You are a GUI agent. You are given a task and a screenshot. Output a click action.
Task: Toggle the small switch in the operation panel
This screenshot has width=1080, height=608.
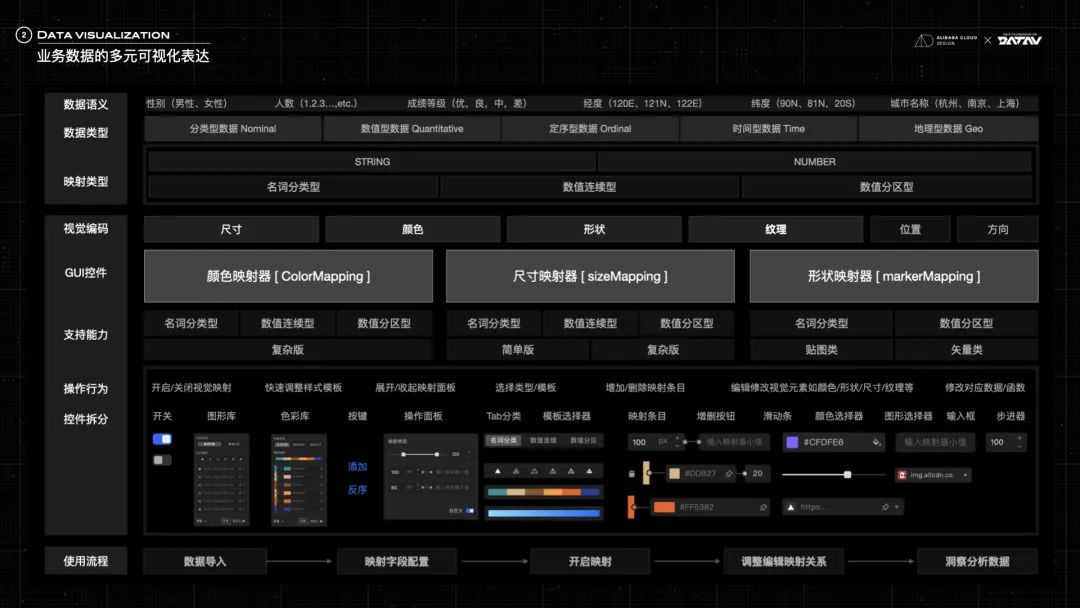click(x=470, y=511)
